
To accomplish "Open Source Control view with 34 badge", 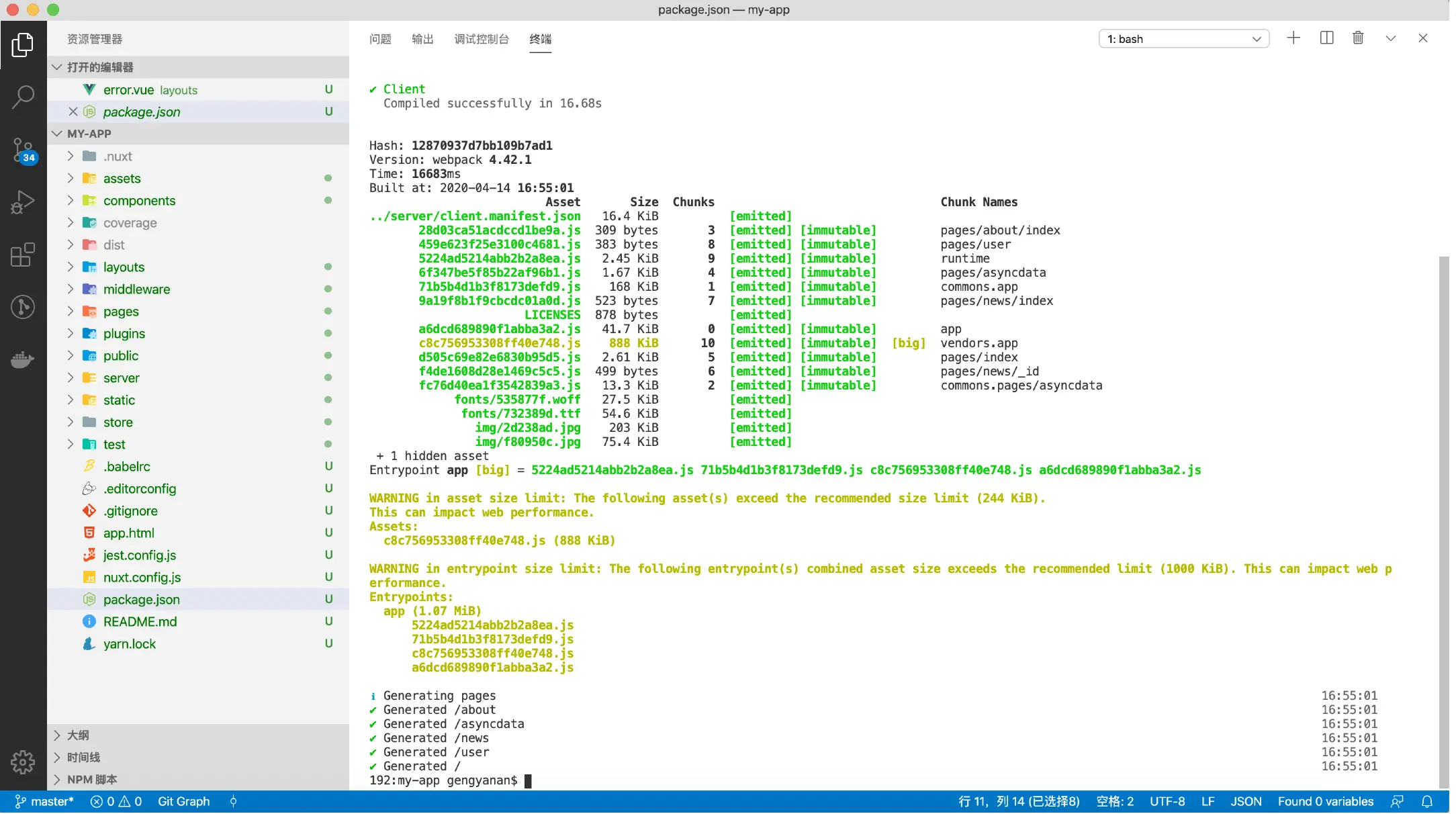I will pos(23,150).
